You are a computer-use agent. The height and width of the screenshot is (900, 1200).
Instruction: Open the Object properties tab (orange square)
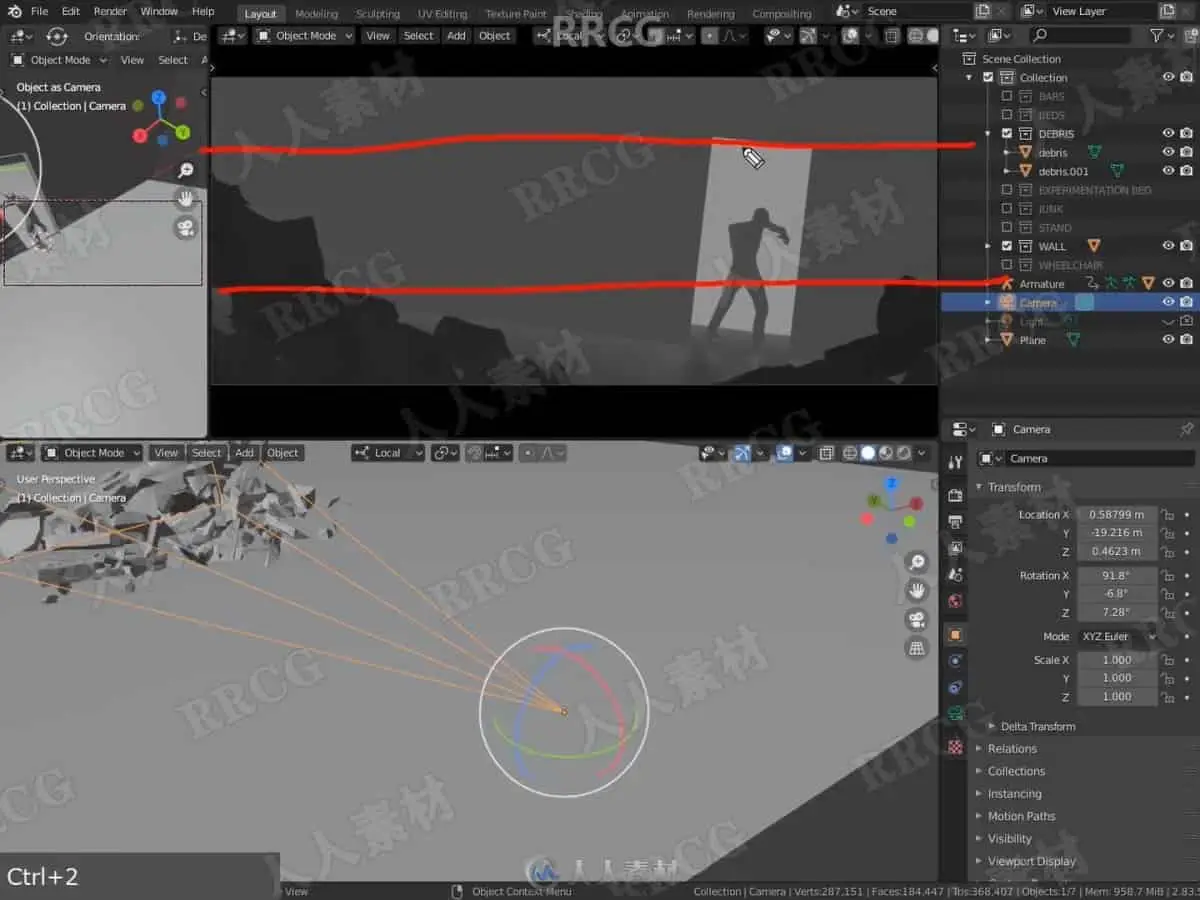[955, 634]
